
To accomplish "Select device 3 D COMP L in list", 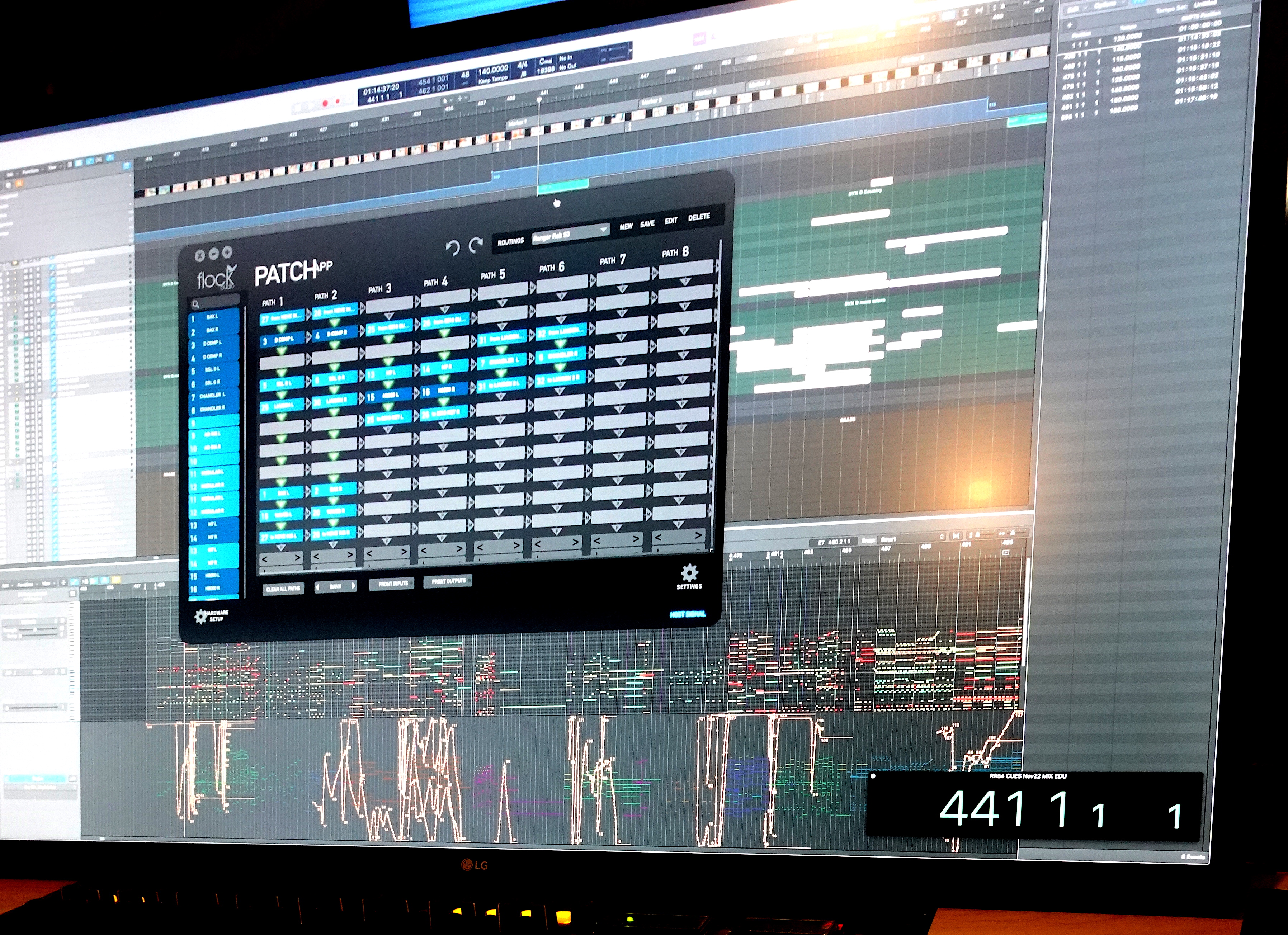I will click(x=213, y=344).
